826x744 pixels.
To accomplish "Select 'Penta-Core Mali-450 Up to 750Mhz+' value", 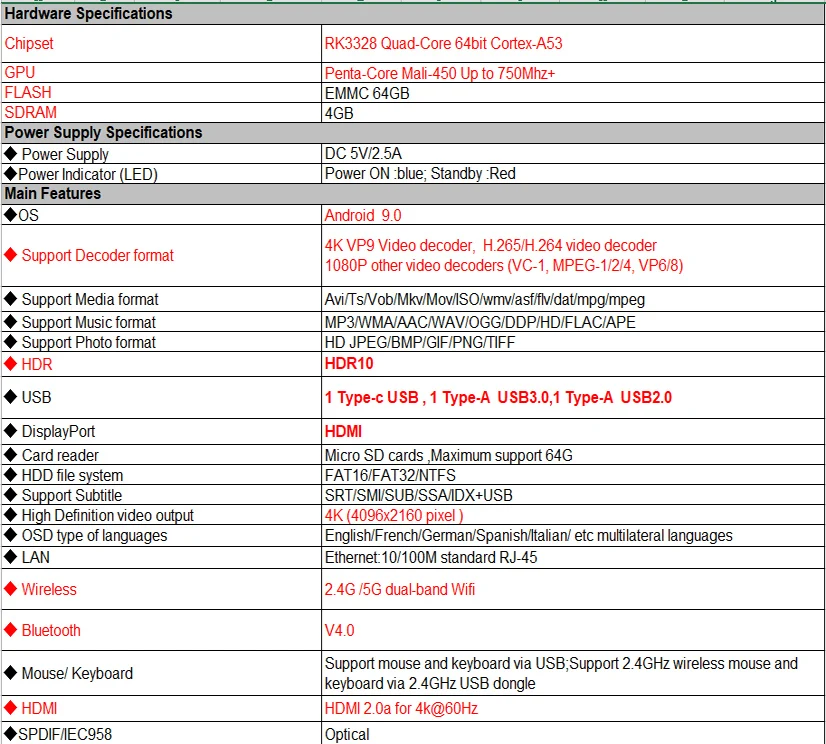I will 573,73.
